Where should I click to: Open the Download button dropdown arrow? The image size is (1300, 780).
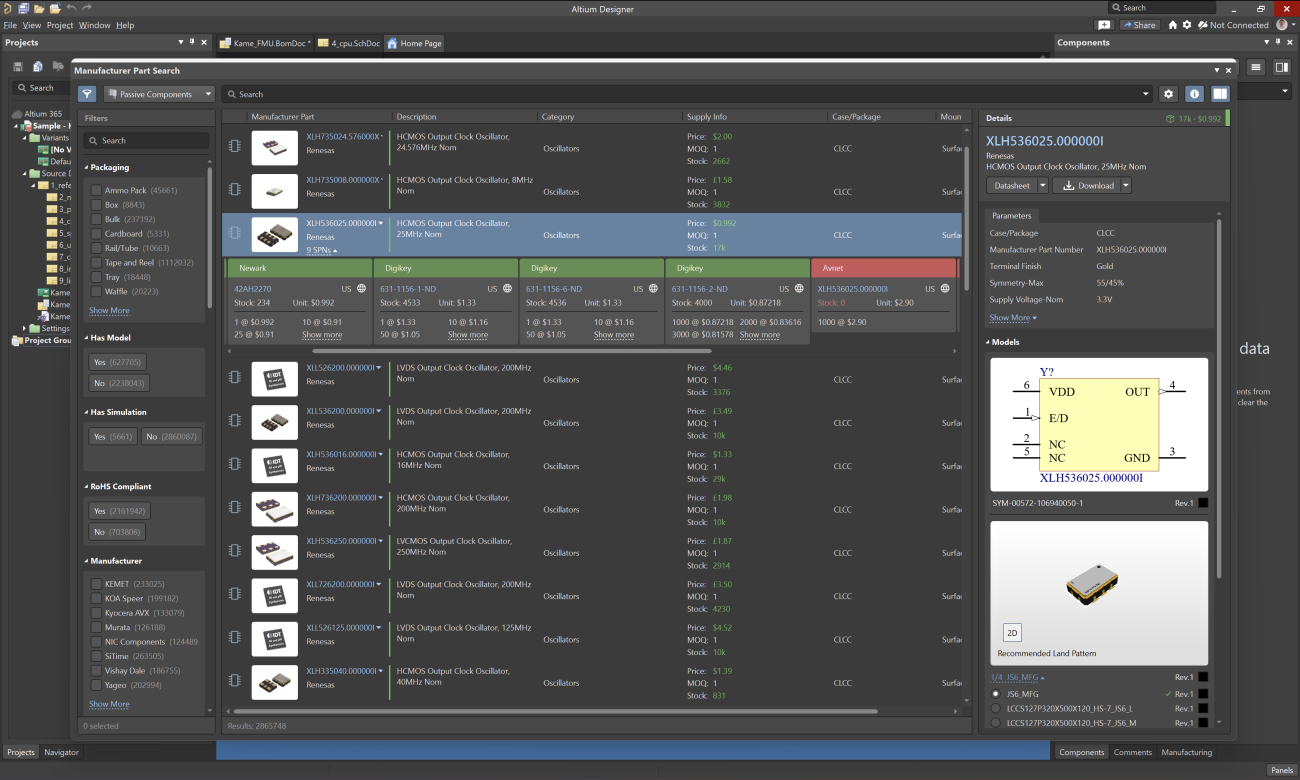click(x=1126, y=185)
